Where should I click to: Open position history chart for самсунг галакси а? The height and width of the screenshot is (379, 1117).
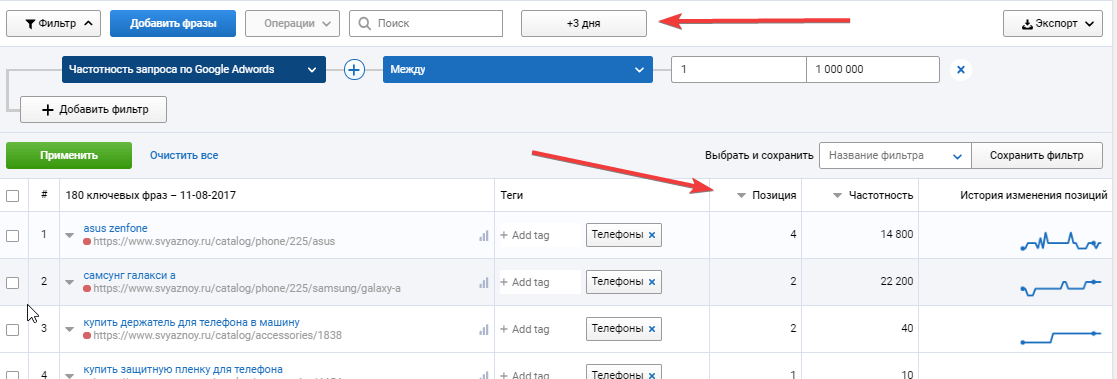click(1061, 288)
